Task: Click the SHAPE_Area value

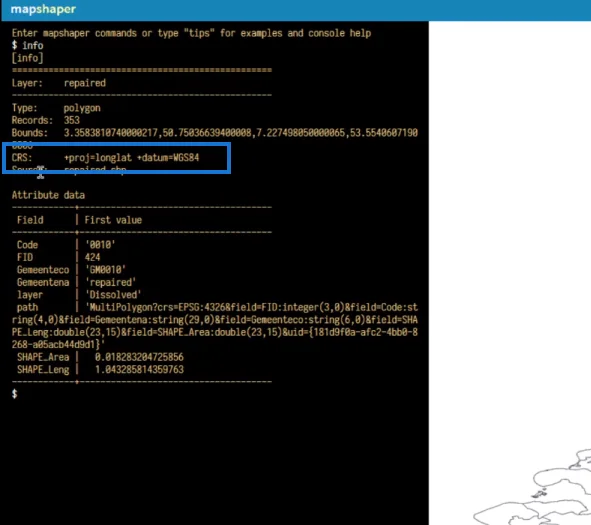Action: (139, 357)
